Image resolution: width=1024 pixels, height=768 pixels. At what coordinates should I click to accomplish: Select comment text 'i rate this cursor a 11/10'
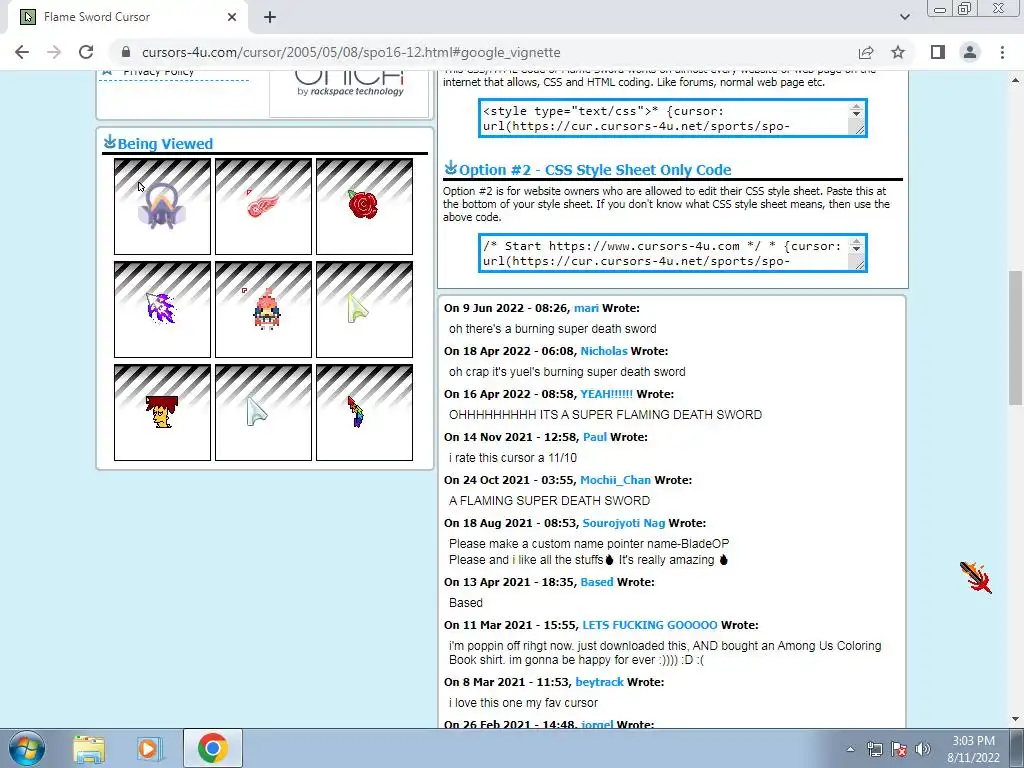point(513,458)
